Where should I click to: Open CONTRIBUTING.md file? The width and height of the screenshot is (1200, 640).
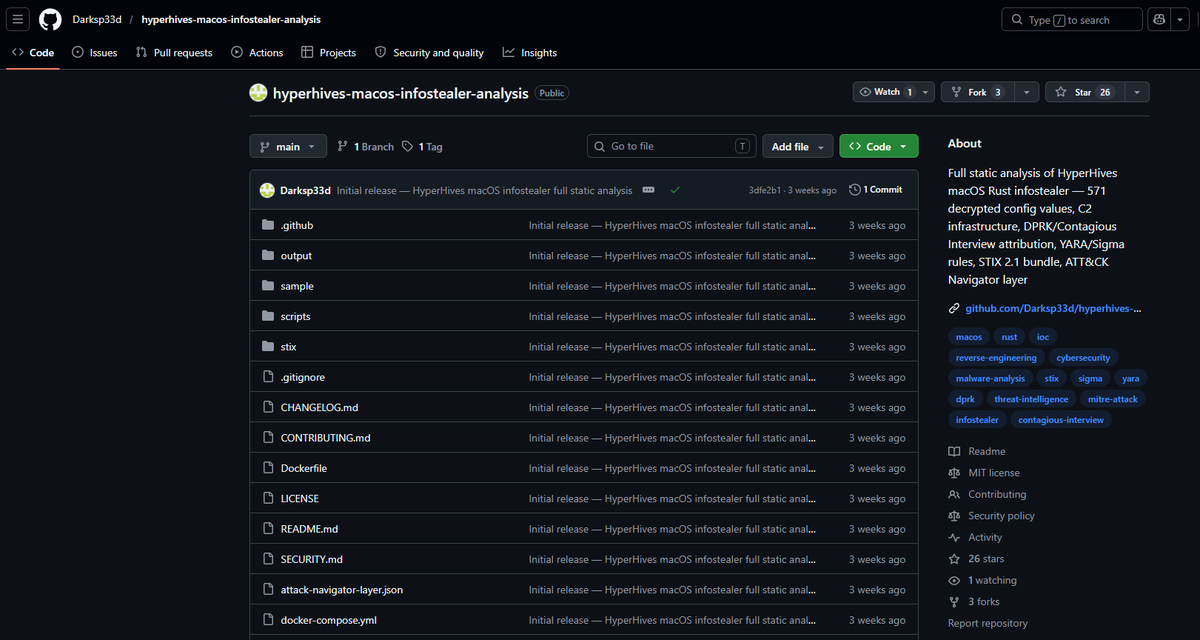pyautogui.click(x=325, y=438)
